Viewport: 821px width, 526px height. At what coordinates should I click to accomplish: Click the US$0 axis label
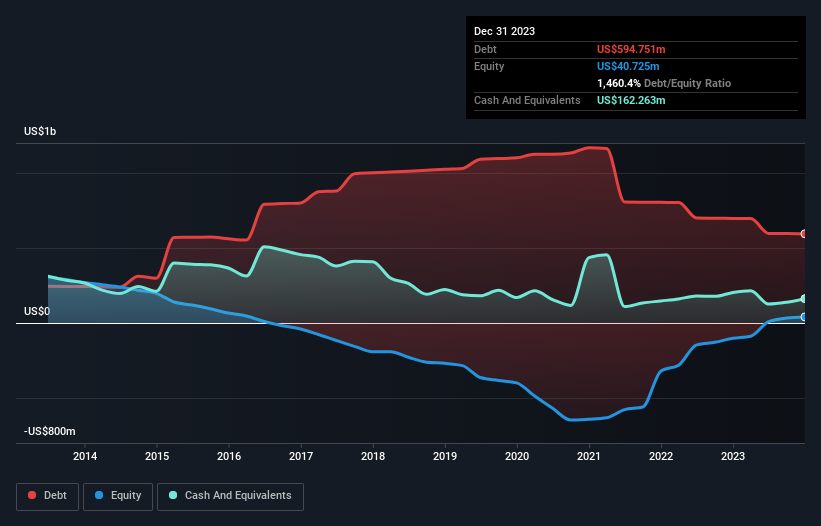tap(37, 311)
